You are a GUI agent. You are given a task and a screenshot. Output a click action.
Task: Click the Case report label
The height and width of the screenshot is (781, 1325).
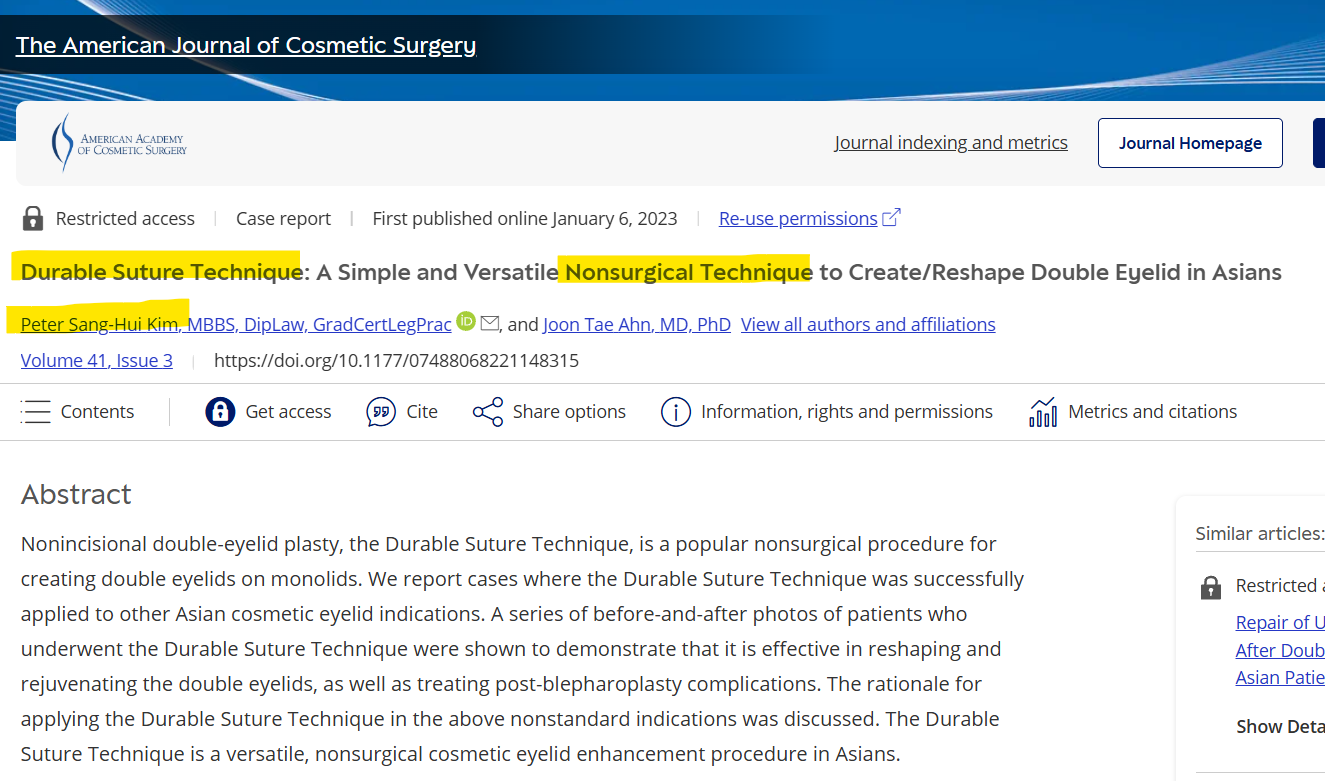[x=283, y=218]
